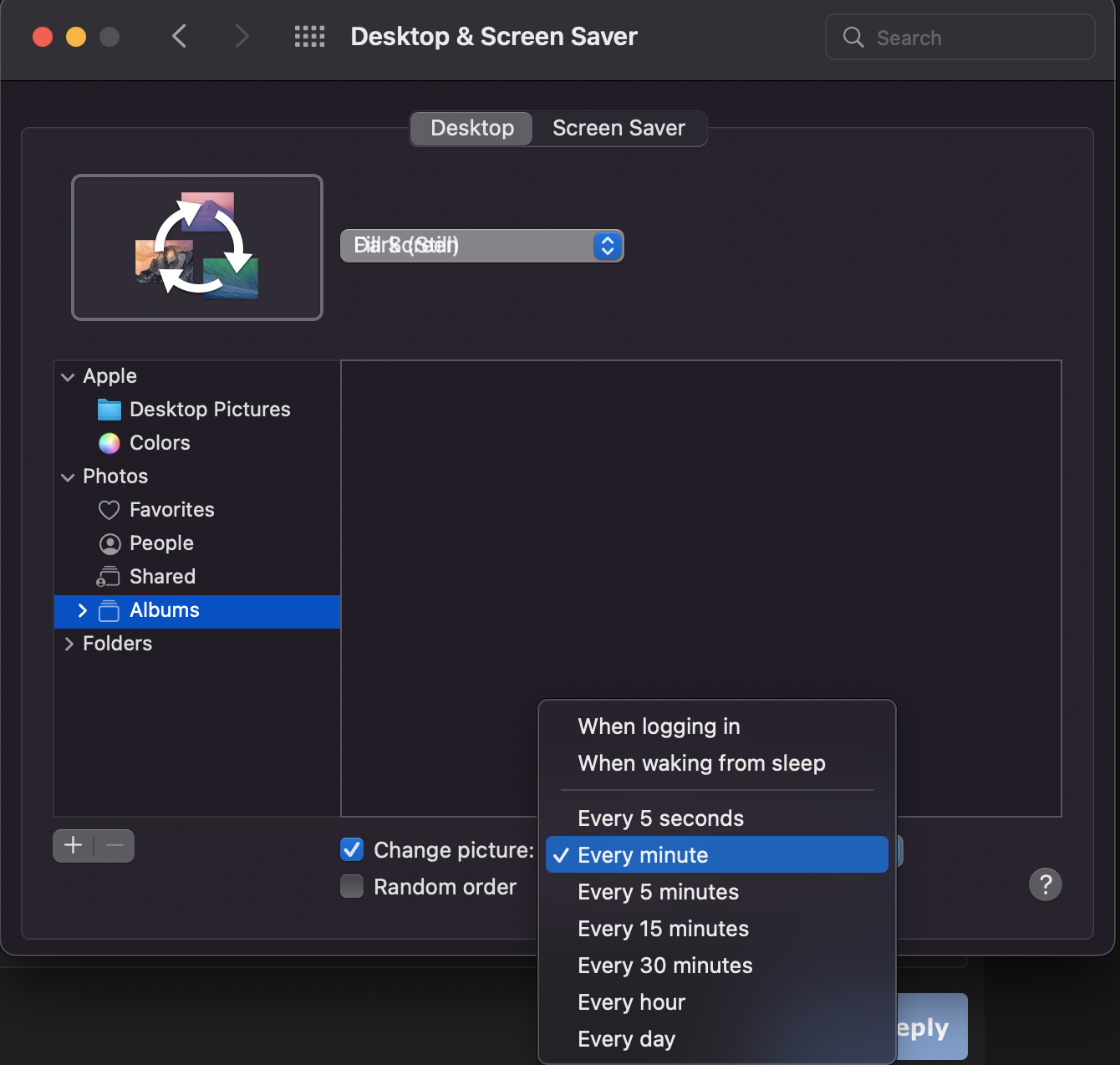
Task: Click the Desktop Pictures folder icon
Action: (109, 410)
